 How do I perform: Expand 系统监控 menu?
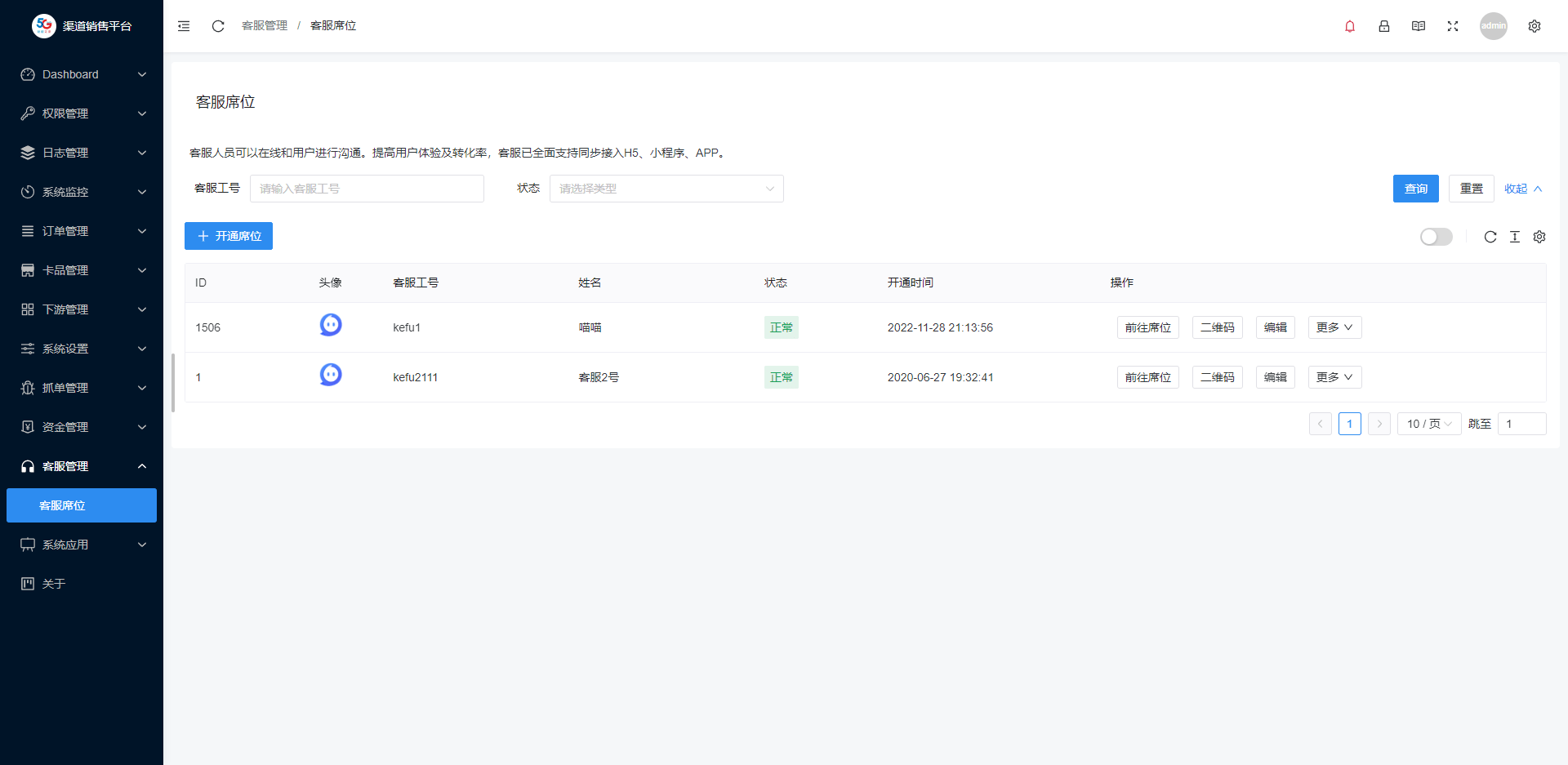[82, 192]
